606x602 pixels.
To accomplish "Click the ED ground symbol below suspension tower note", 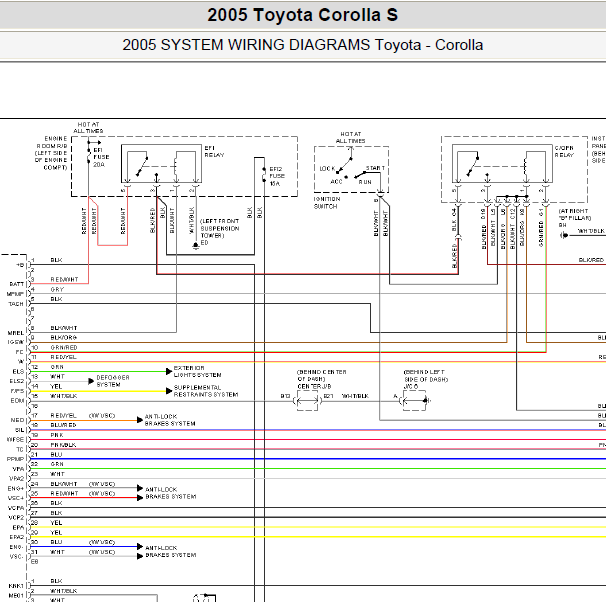I will [x=196, y=245].
